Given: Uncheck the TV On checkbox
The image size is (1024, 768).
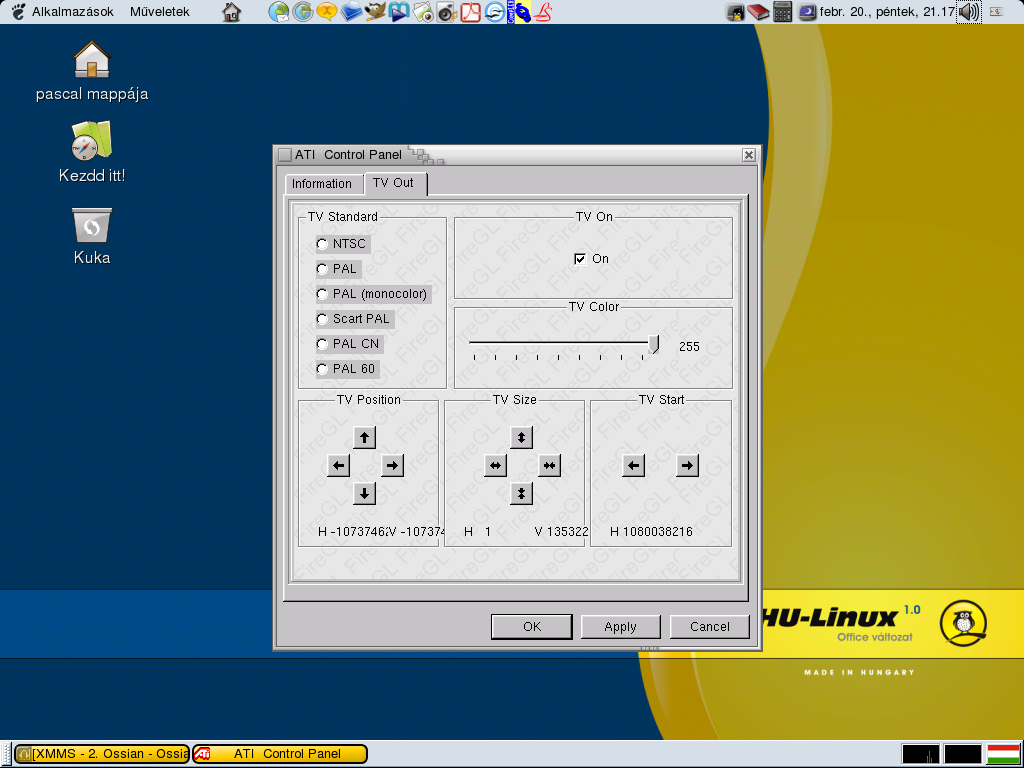Looking at the screenshot, I should click(580, 259).
